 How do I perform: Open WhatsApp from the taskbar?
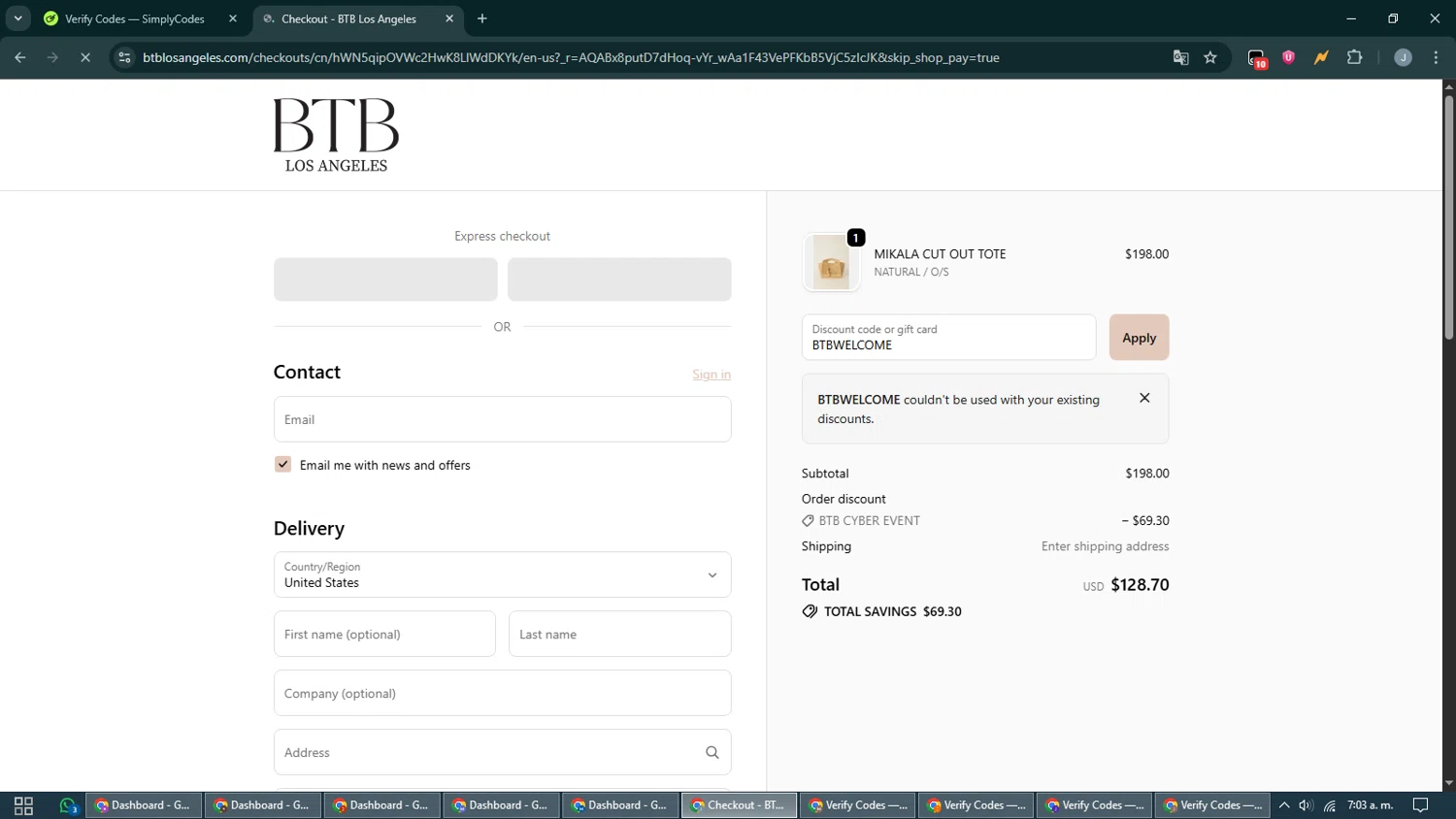pos(68,805)
